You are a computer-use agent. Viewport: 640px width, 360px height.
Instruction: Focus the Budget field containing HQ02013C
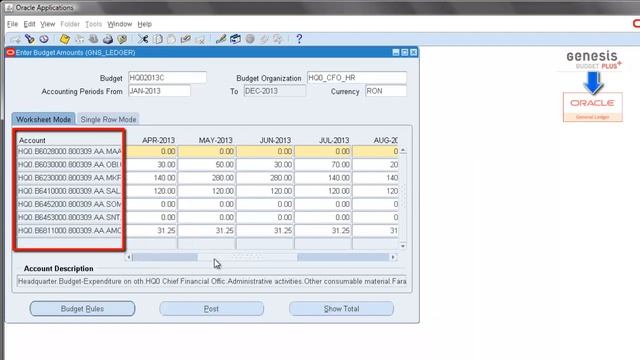click(x=167, y=78)
